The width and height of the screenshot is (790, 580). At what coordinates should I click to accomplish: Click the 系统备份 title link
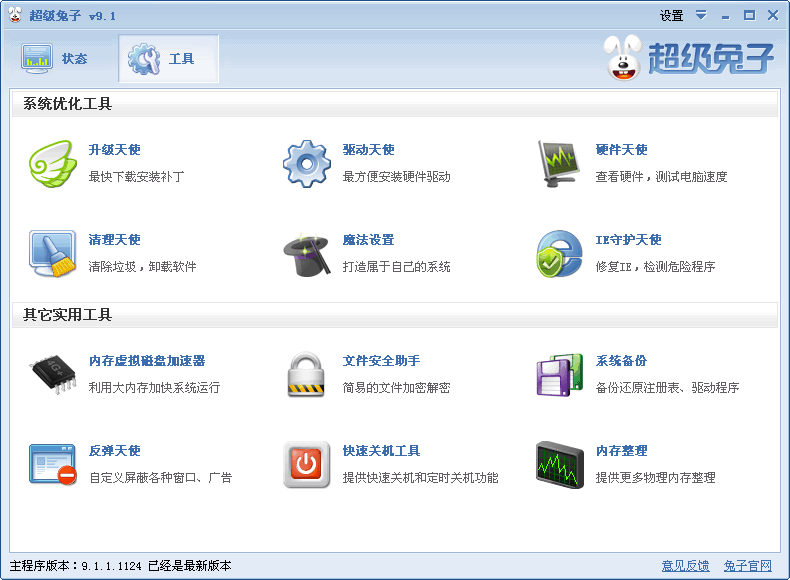621,361
